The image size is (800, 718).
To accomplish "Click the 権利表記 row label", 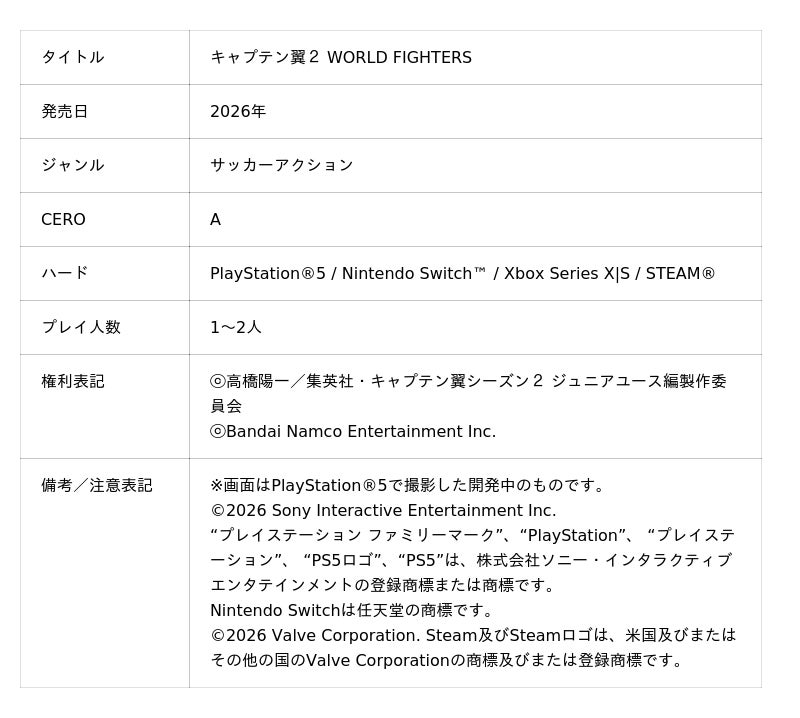I will pyautogui.click(x=72, y=381).
